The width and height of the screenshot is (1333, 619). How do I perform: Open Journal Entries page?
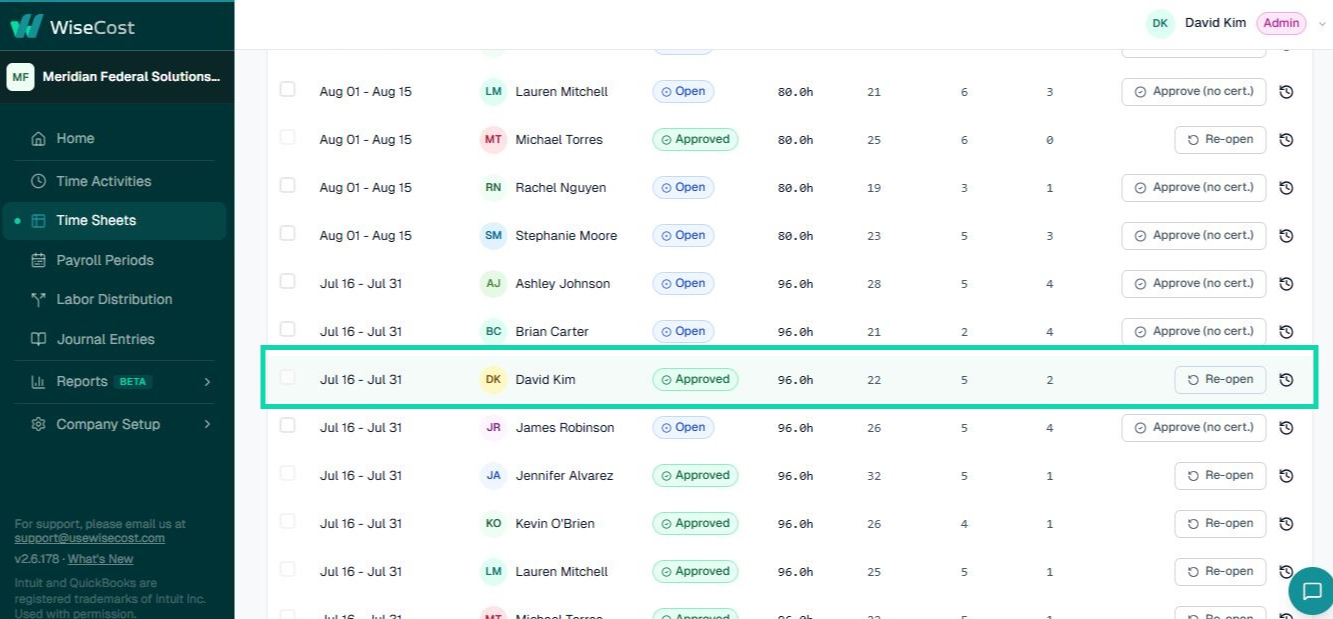tap(115, 339)
